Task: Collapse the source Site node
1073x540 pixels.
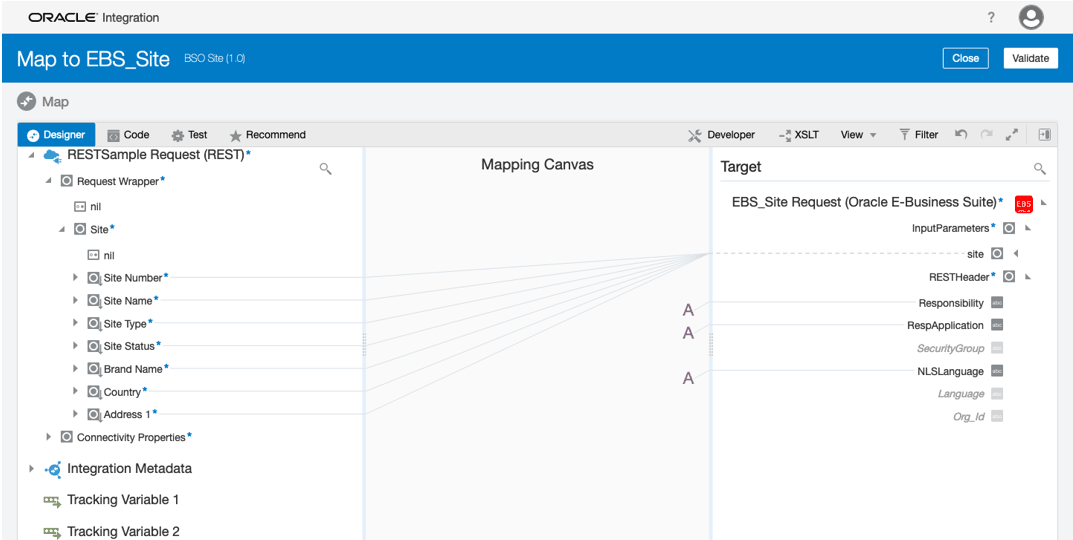Action: [62, 229]
